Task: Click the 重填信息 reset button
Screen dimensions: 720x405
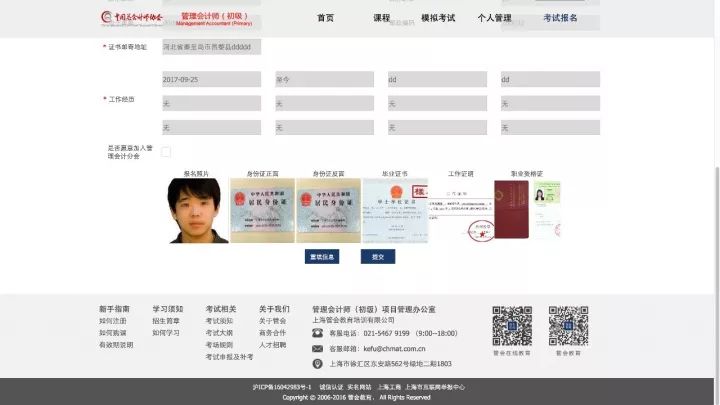Action: pos(322,256)
